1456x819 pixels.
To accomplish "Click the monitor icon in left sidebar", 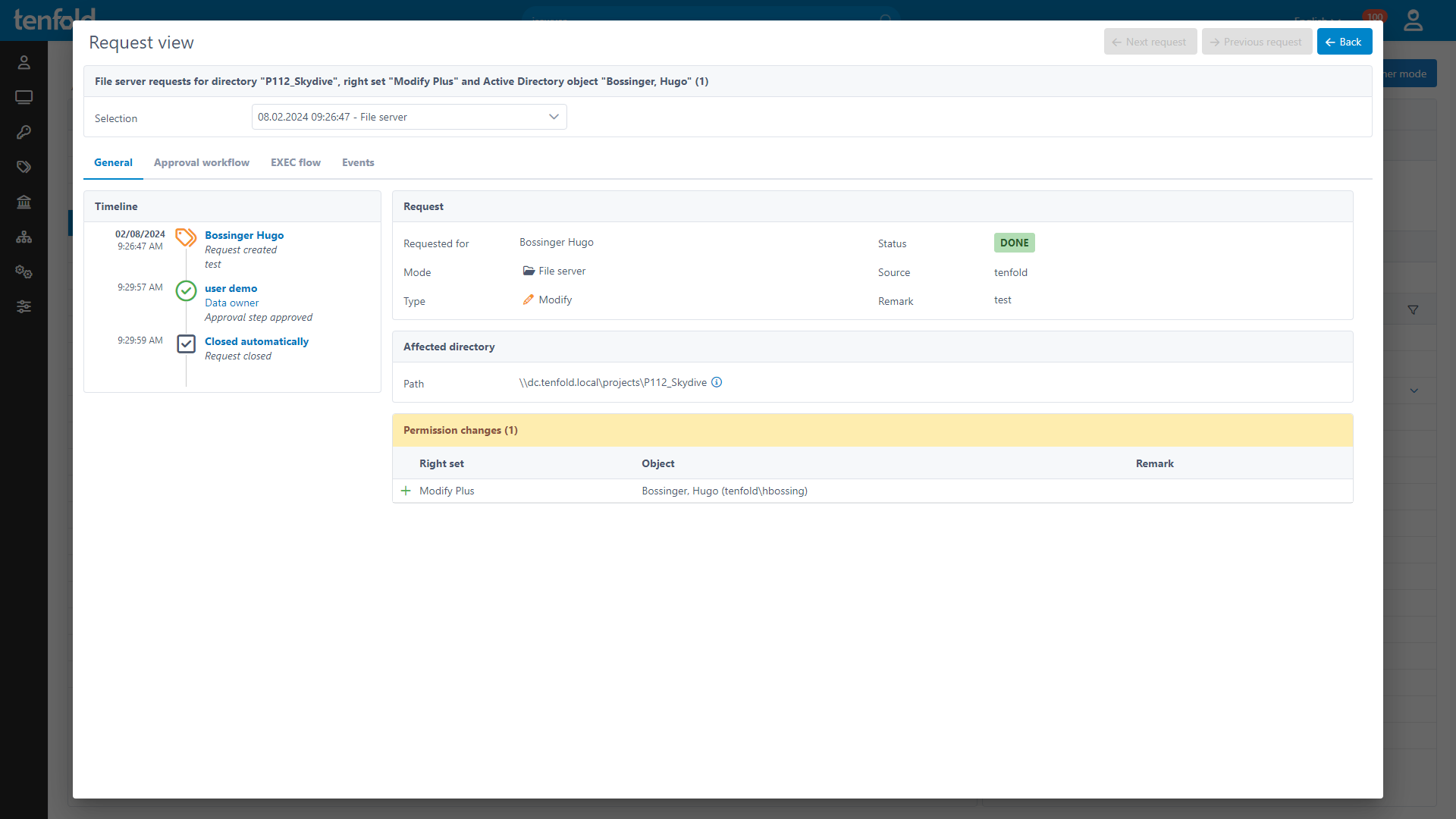I will coord(24,97).
